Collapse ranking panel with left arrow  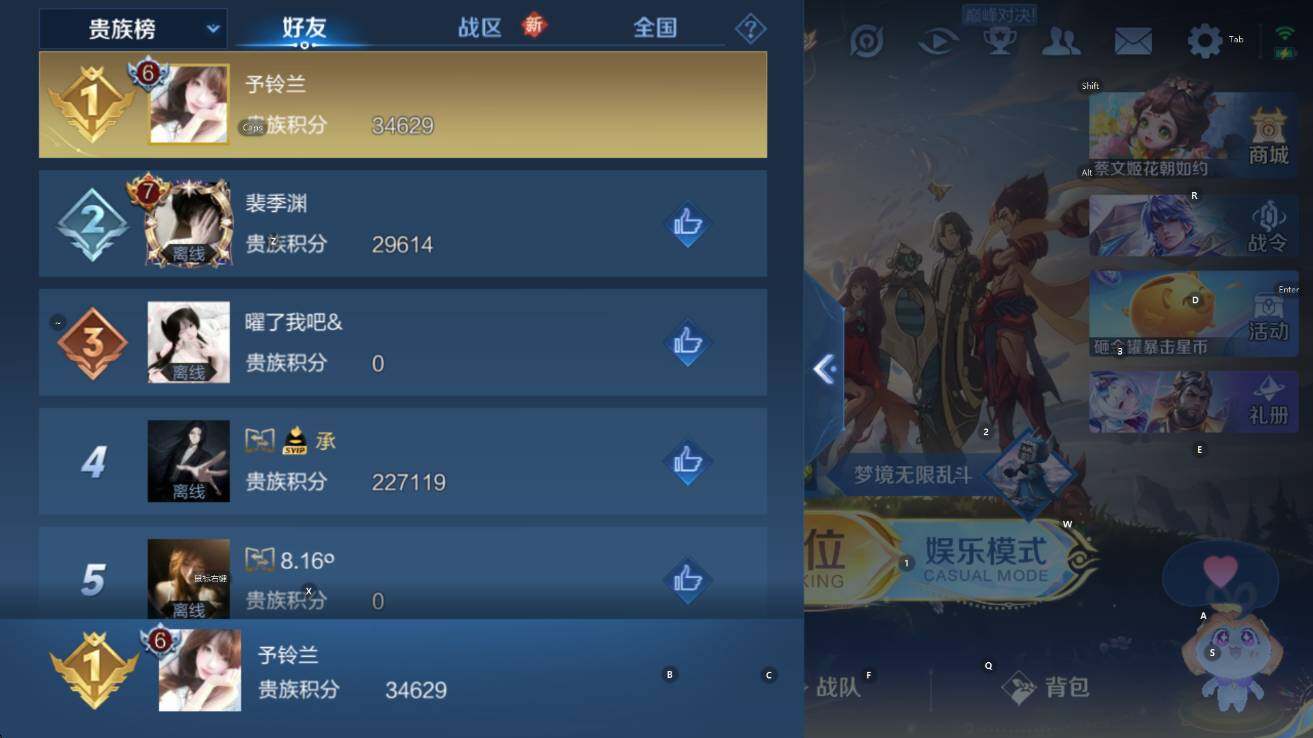coord(824,370)
